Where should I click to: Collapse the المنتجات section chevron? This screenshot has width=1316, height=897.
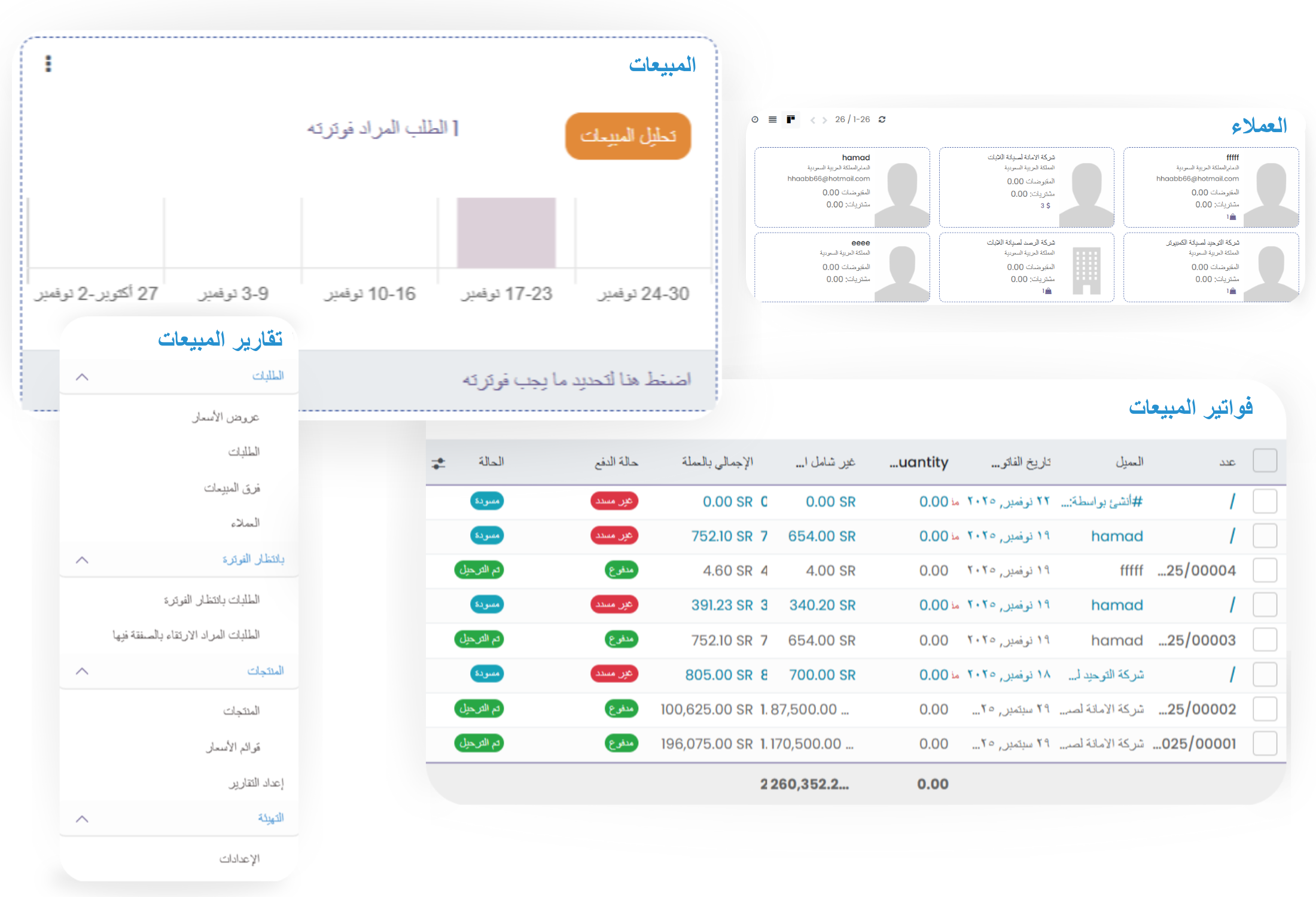pyautogui.click(x=83, y=671)
